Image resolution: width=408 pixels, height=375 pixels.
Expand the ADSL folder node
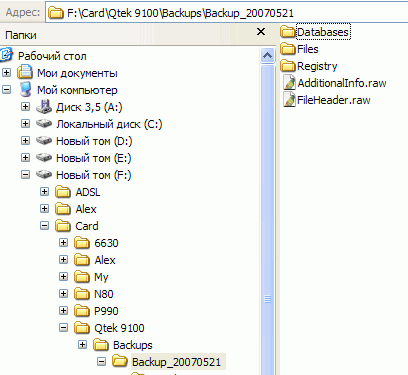coord(44,192)
